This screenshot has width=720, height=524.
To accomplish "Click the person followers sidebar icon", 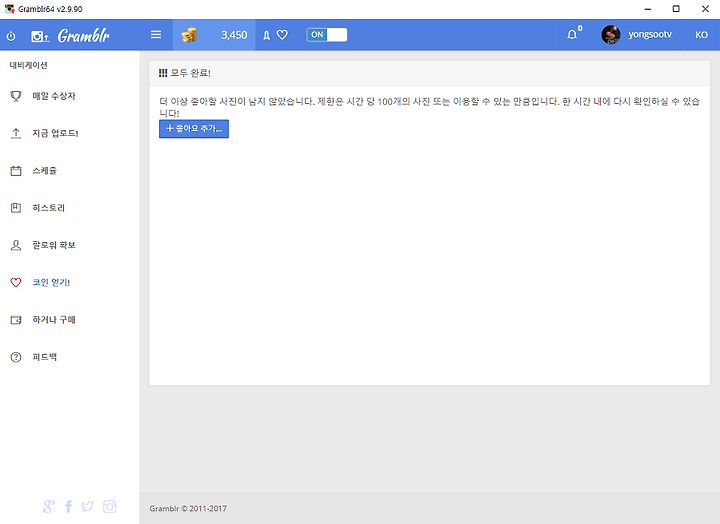I will coord(16,245).
